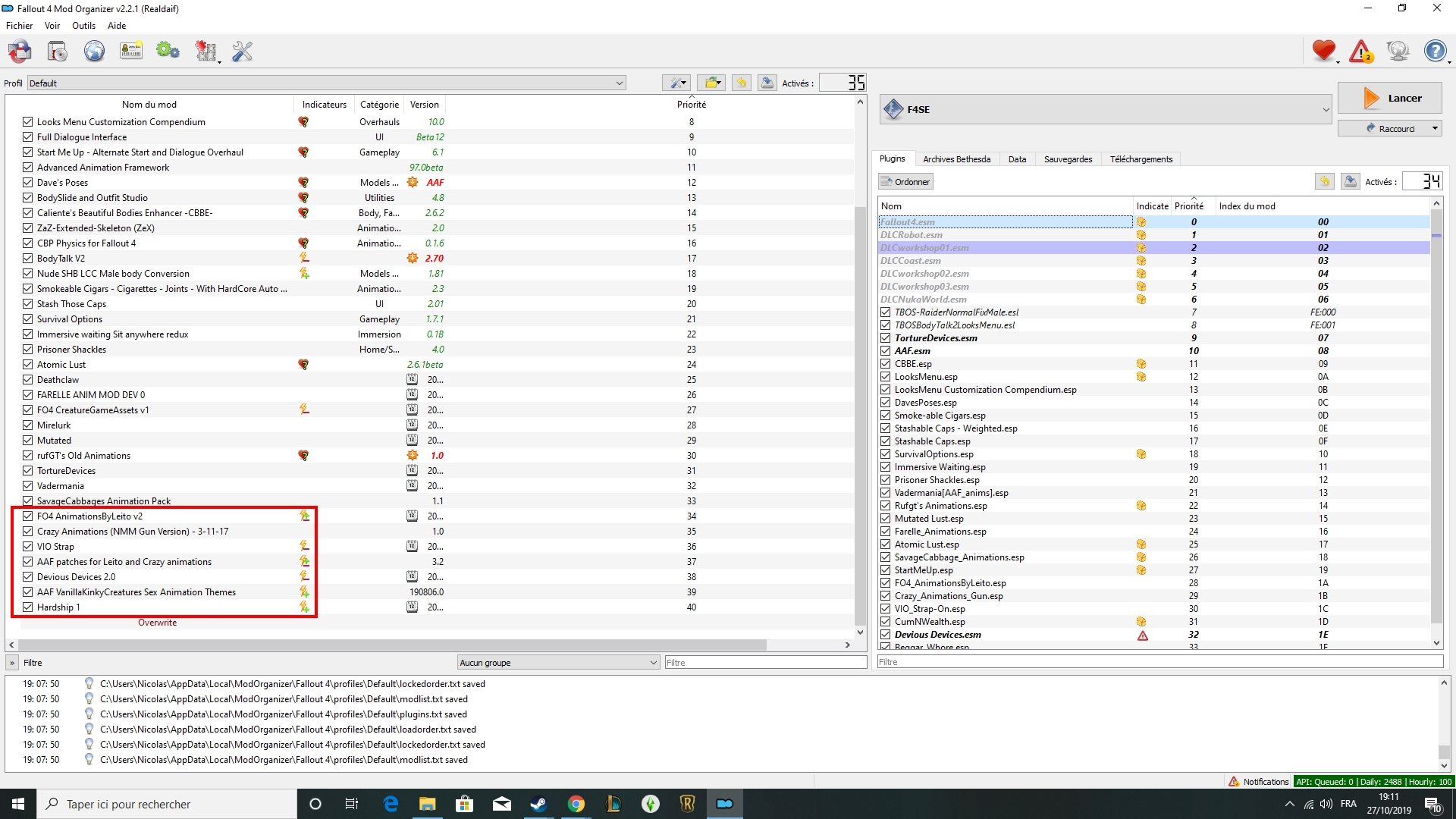This screenshot has width=1456, height=819.
Task: Click the Notifications warning icon in the status bar
Action: coord(1234,781)
